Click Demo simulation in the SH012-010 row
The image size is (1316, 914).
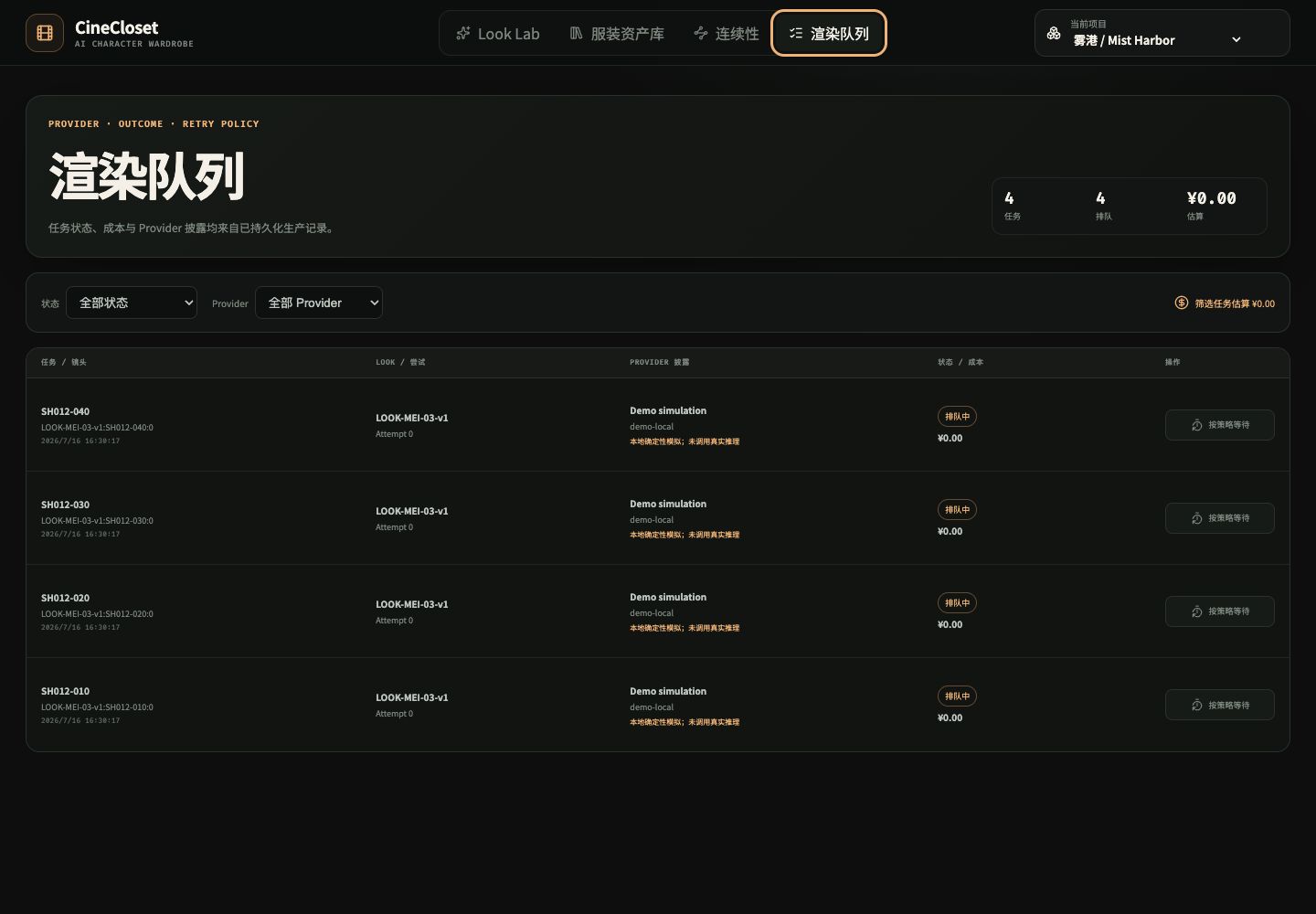click(x=668, y=691)
